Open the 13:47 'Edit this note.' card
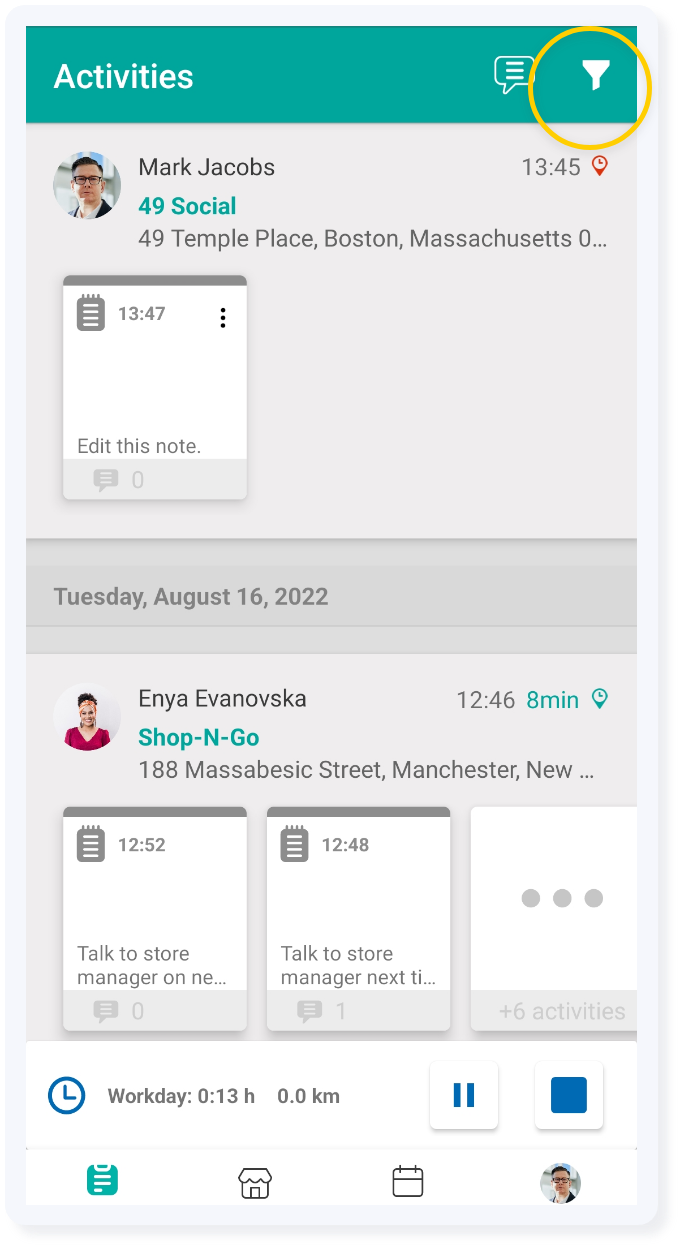Viewport: 683px width, 1250px height. (x=155, y=388)
